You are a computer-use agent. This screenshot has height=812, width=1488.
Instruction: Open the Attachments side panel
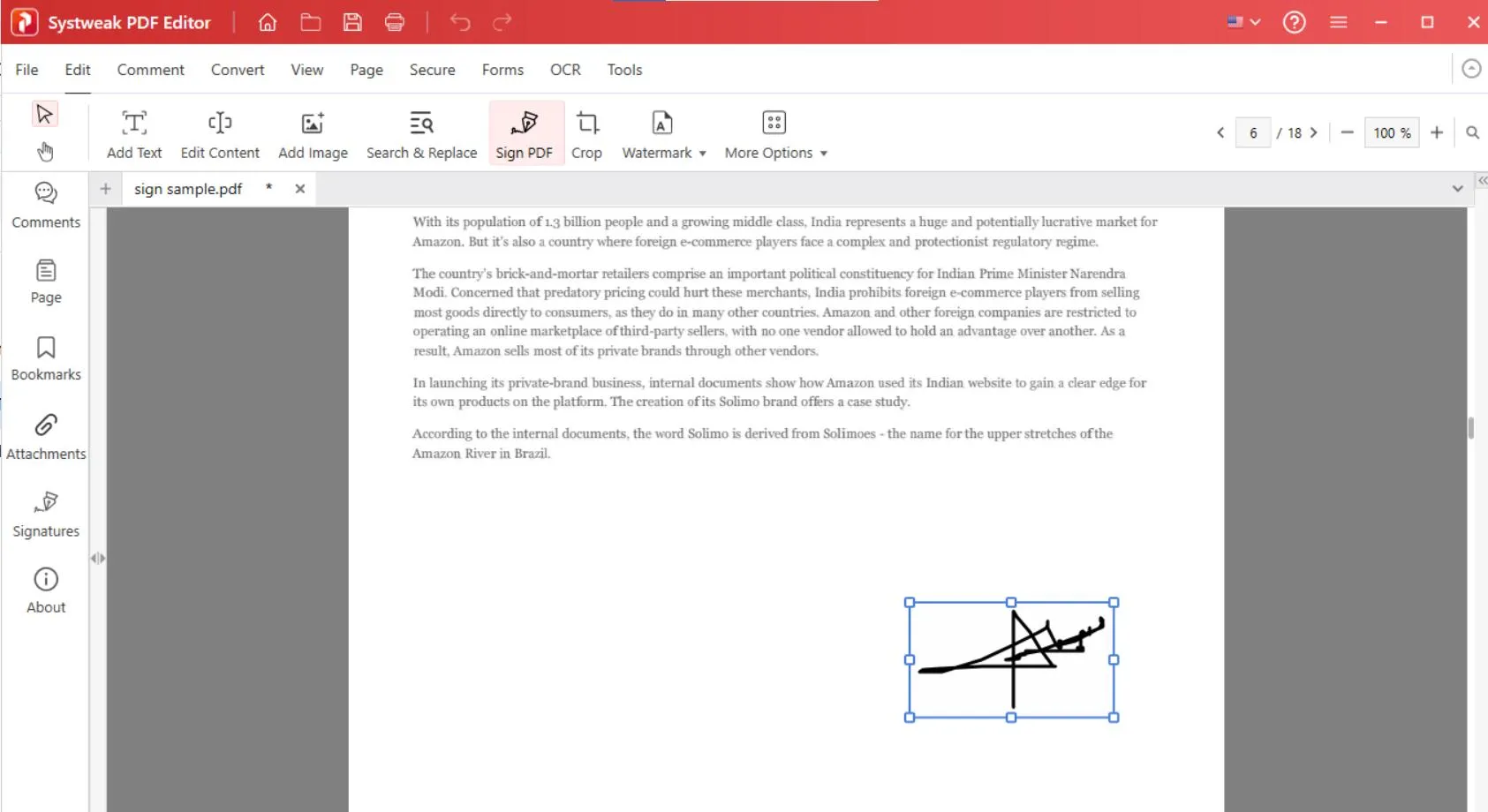(x=46, y=437)
